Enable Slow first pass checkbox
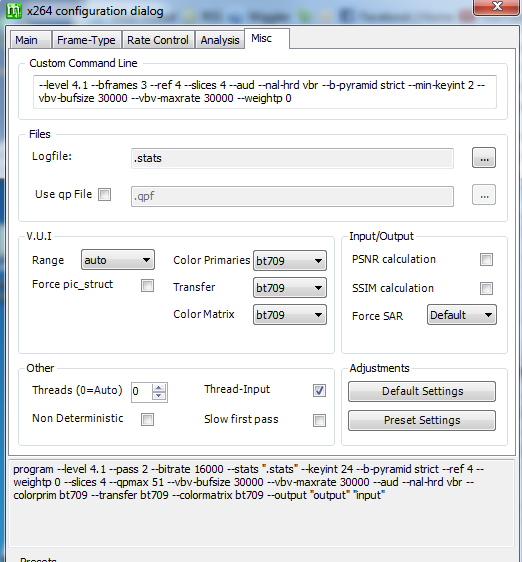The height and width of the screenshot is (562, 522). [319, 420]
